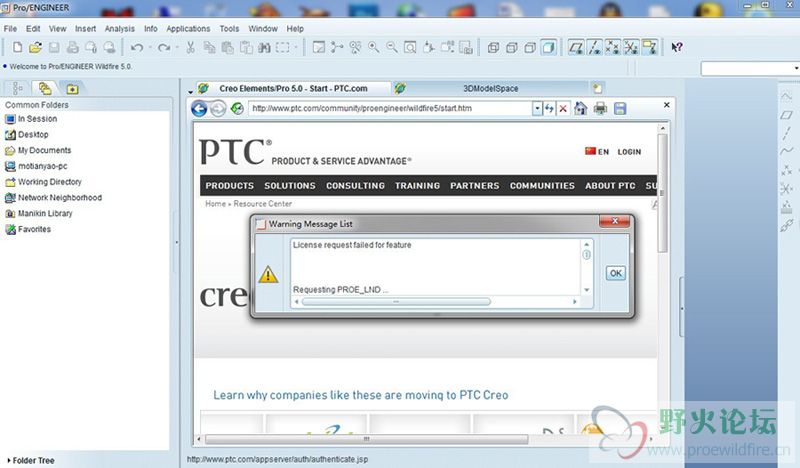Close the embedded browser pane with the X
This screenshot has height=468, width=800.
click(666, 105)
